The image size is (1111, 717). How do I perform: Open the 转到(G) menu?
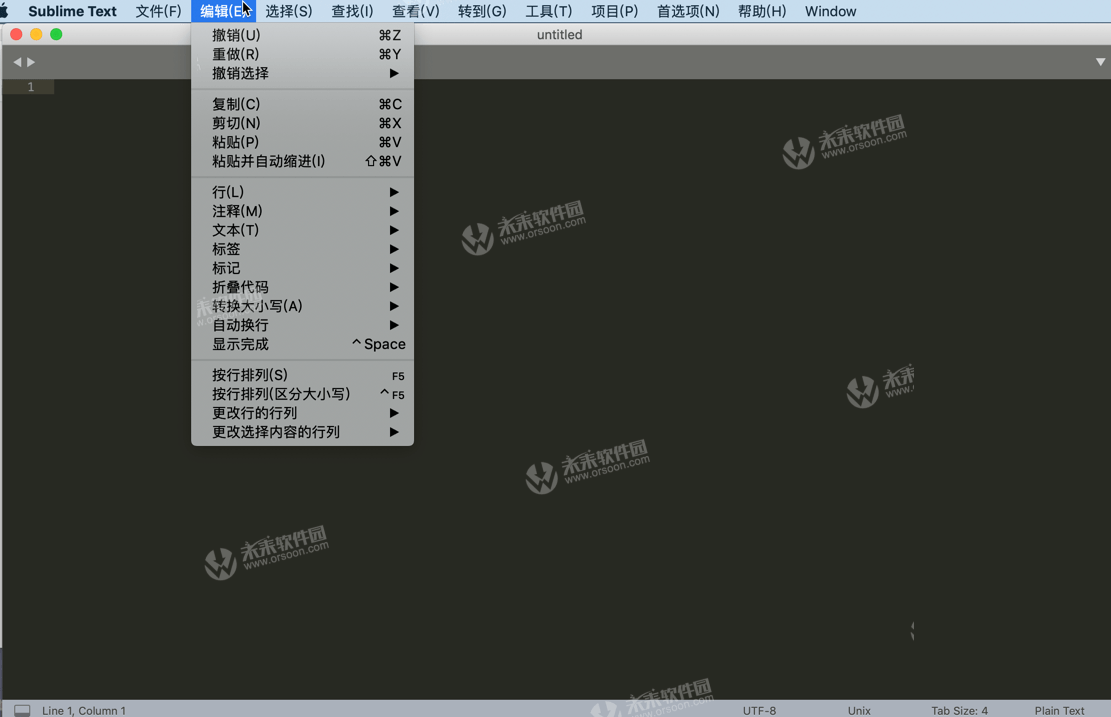pos(482,11)
